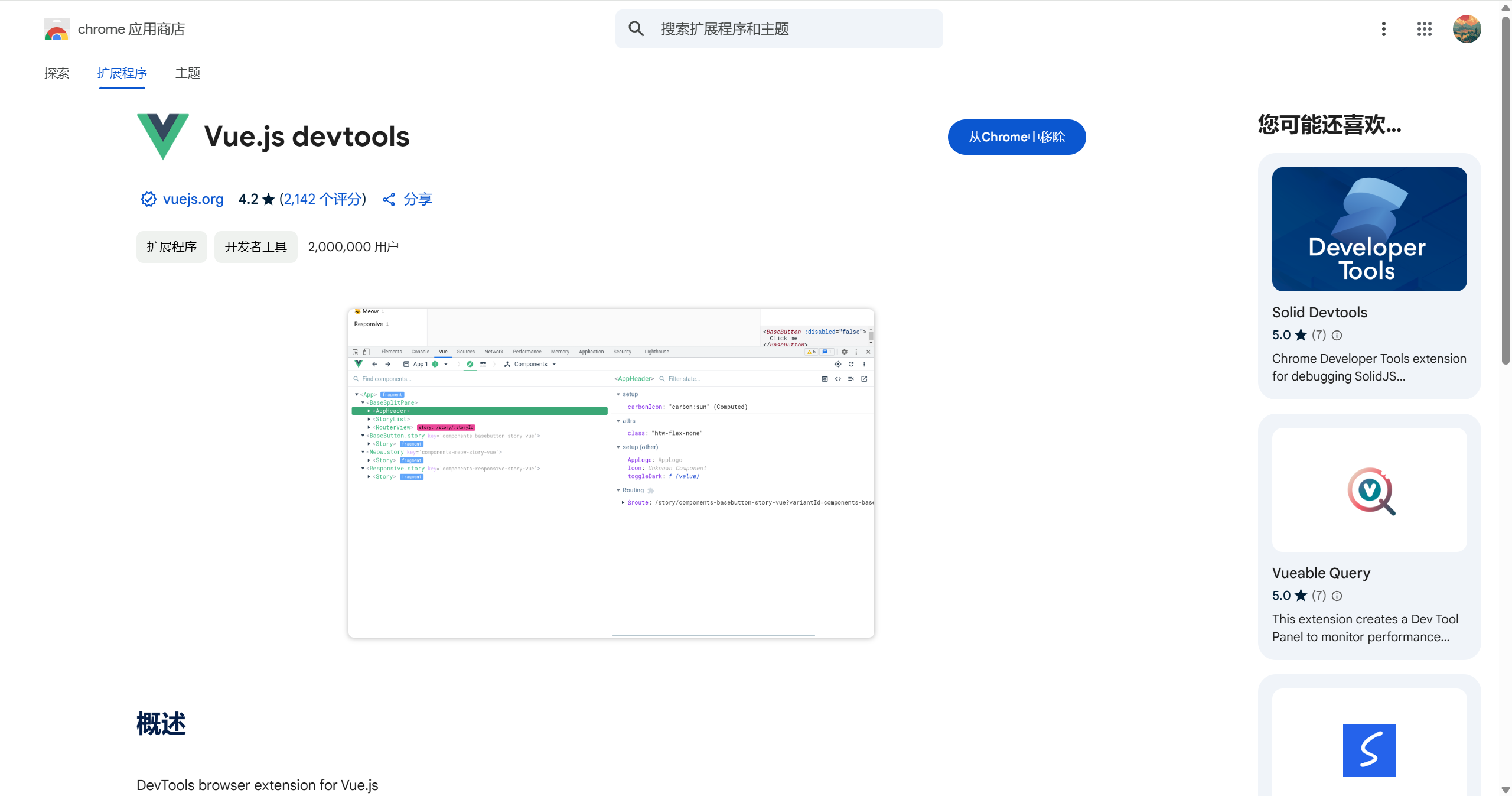
Task: Click the Solid Devtools description text
Action: [1369, 368]
